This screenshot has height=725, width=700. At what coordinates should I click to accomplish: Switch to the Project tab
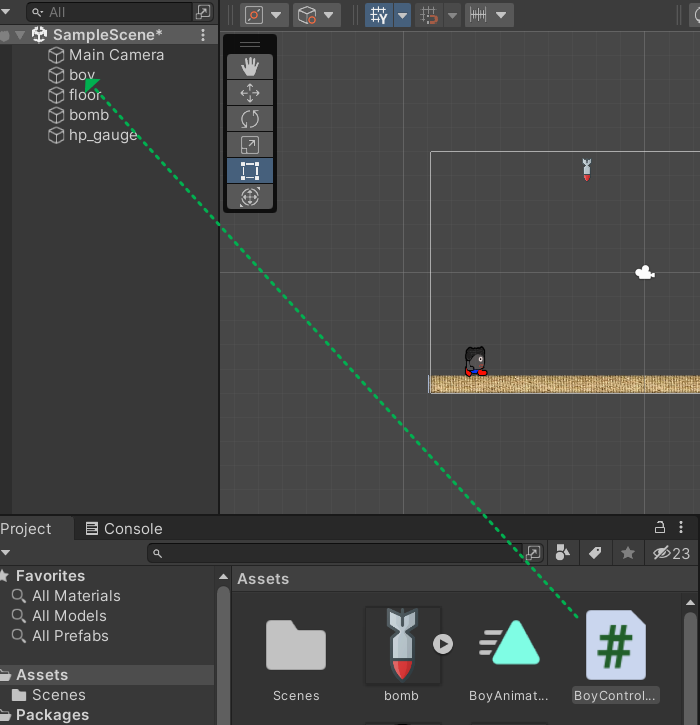pos(26,528)
